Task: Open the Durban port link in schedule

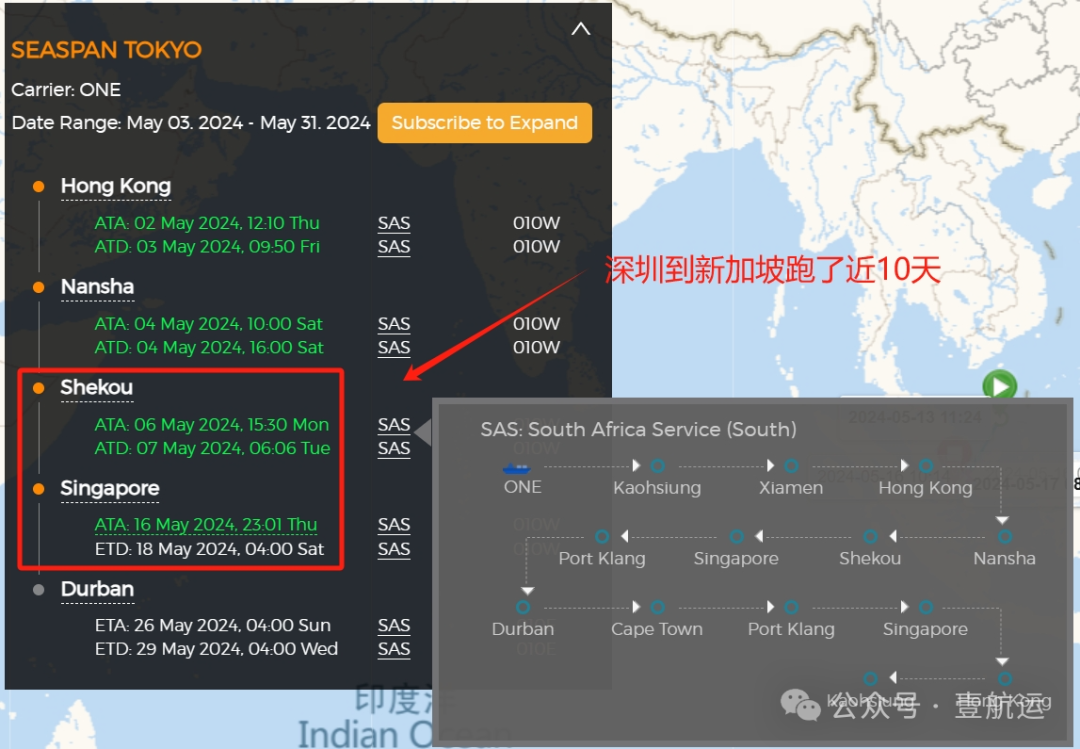Action: (x=97, y=589)
